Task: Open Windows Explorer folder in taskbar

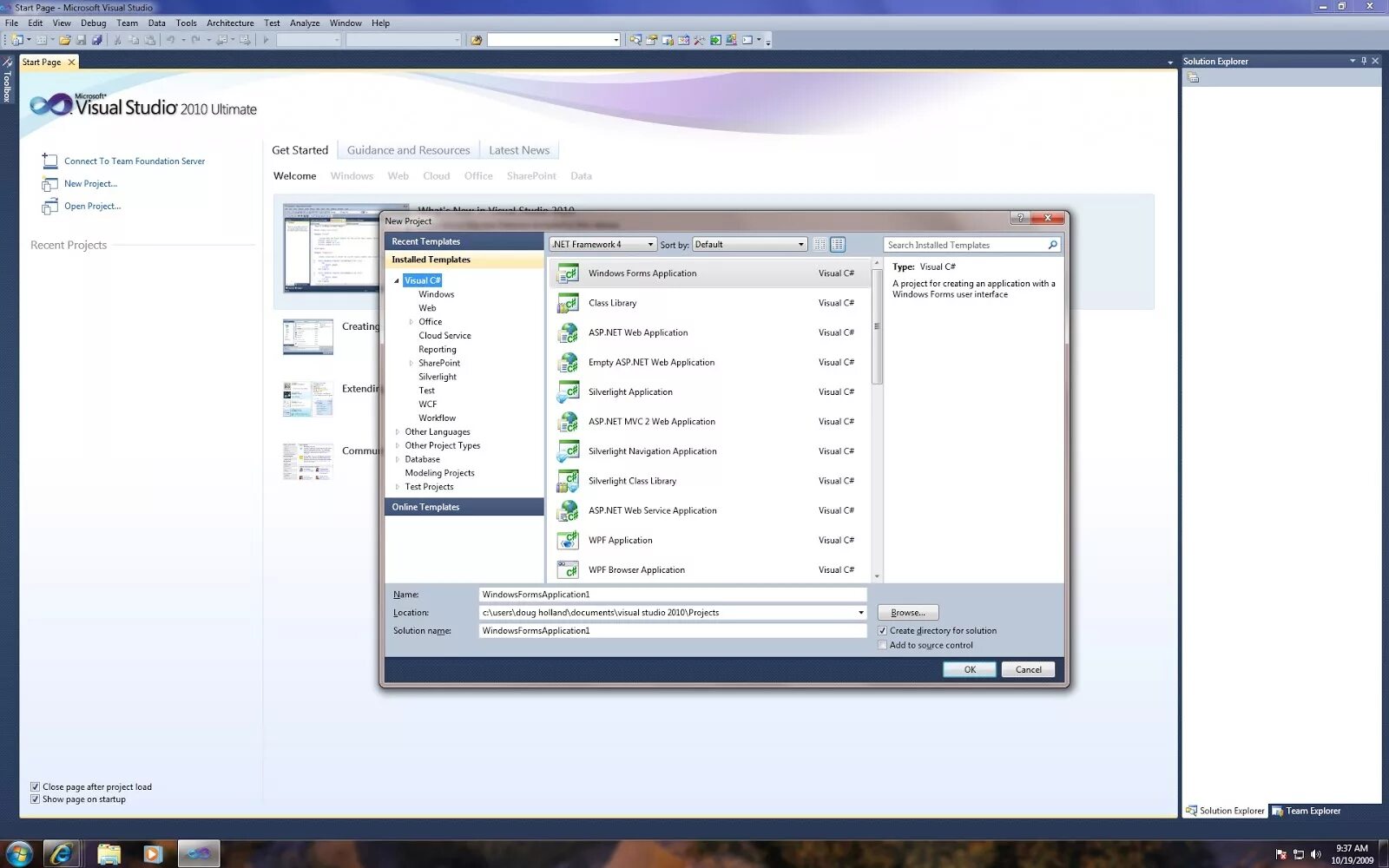Action: 109,853
